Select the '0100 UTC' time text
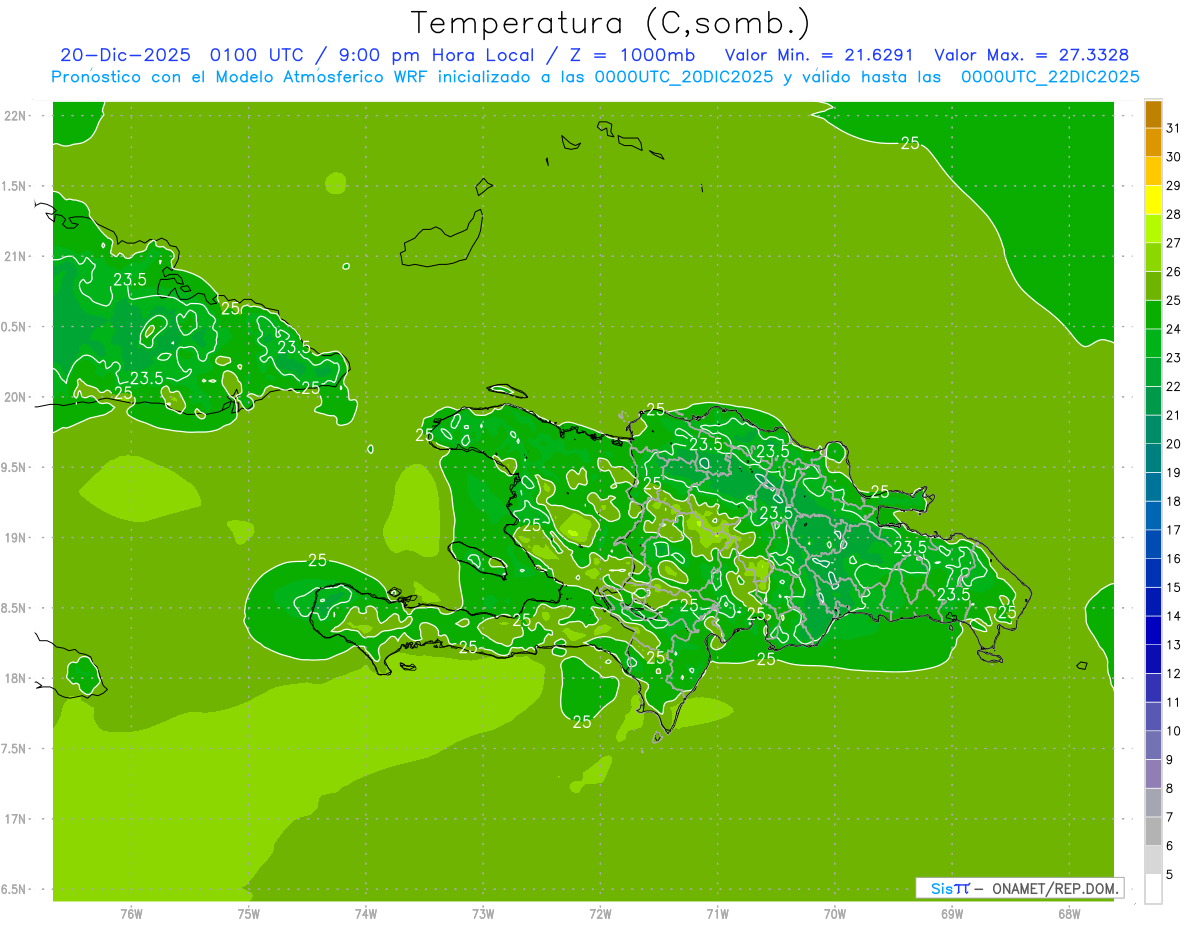Image resolution: width=1200 pixels, height=927 pixels. [256, 55]
